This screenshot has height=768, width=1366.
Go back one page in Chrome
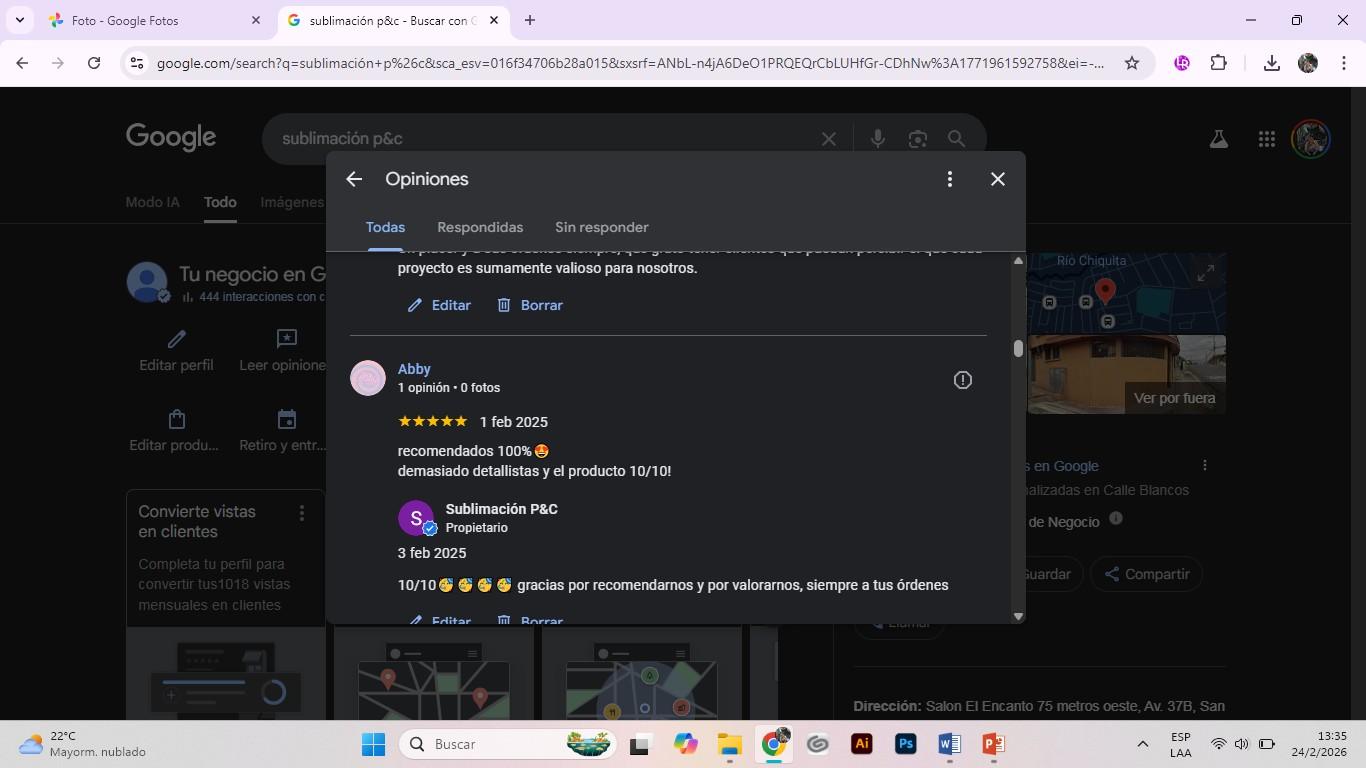click(x=22, y=63)
